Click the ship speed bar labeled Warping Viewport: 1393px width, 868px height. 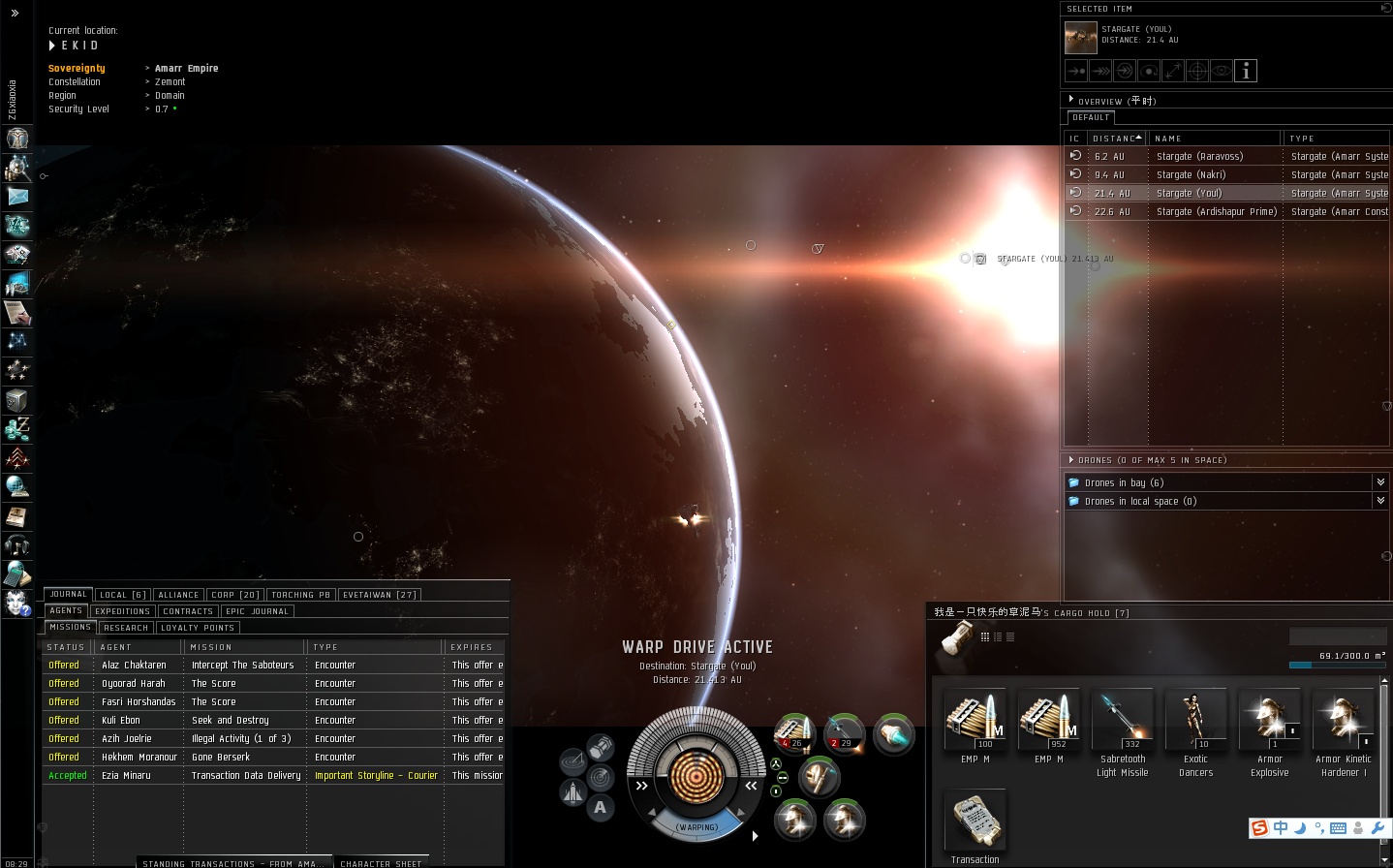pos(697,827)
